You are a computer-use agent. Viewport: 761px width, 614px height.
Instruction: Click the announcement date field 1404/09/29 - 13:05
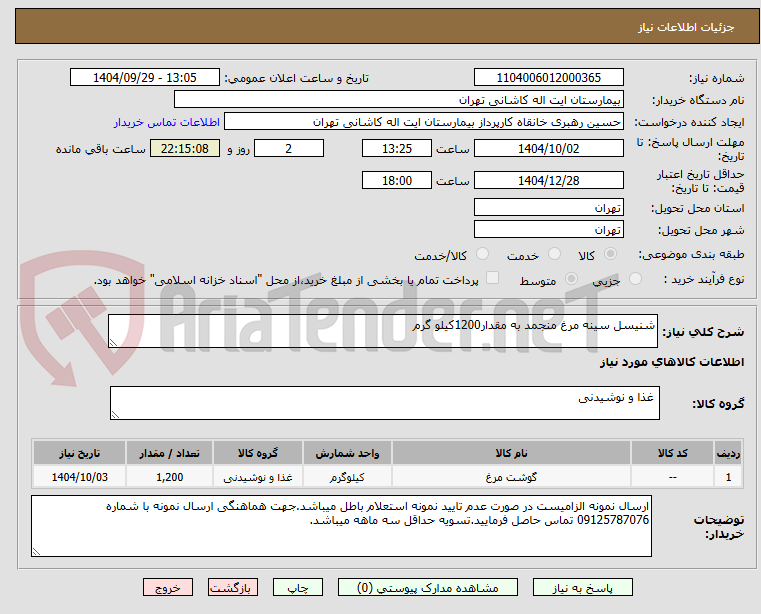tap(145, 78)
